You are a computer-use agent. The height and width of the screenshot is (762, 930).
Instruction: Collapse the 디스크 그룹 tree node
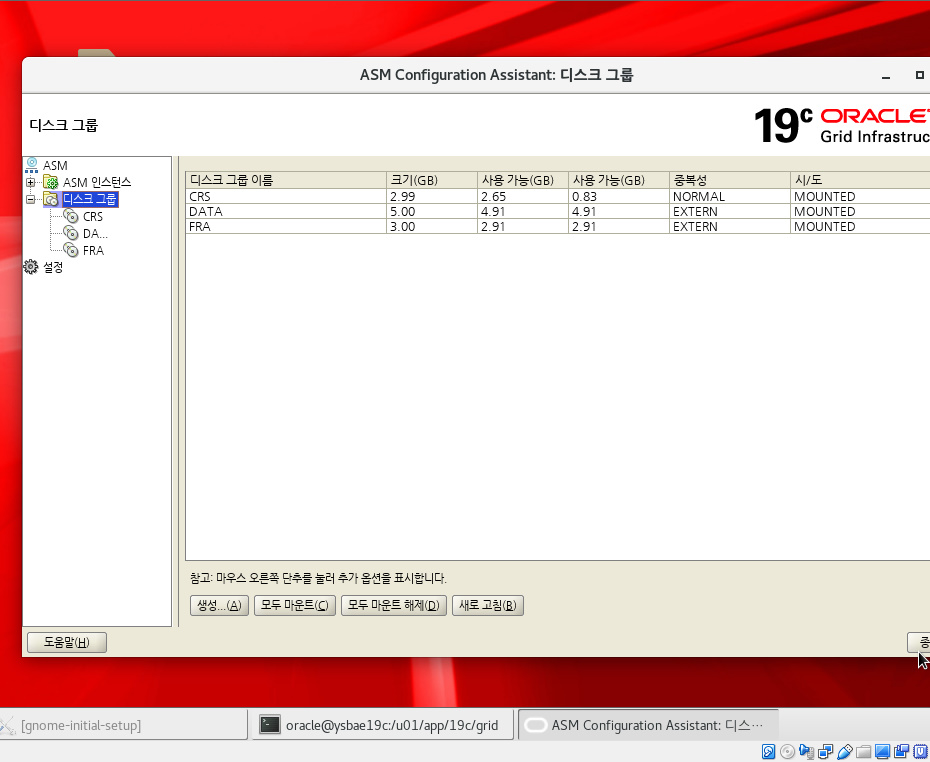[x=31, y=199]
